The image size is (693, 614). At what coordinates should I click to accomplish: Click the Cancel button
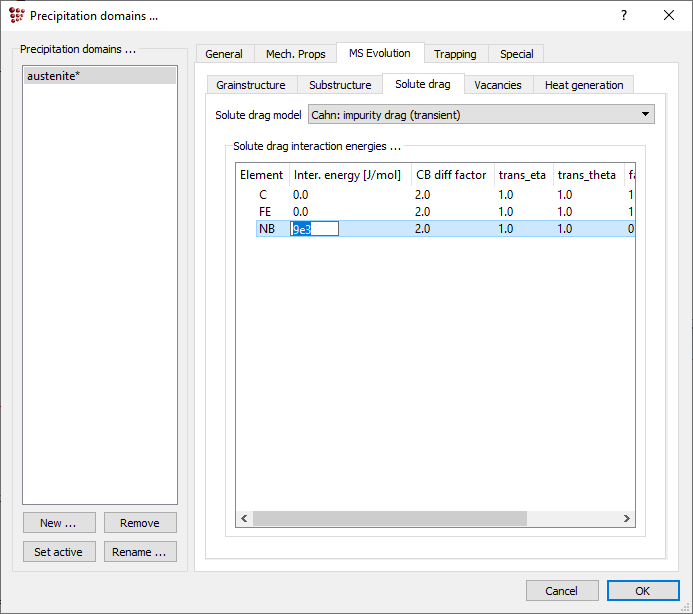pyautogui.click(x=562, y=591)
